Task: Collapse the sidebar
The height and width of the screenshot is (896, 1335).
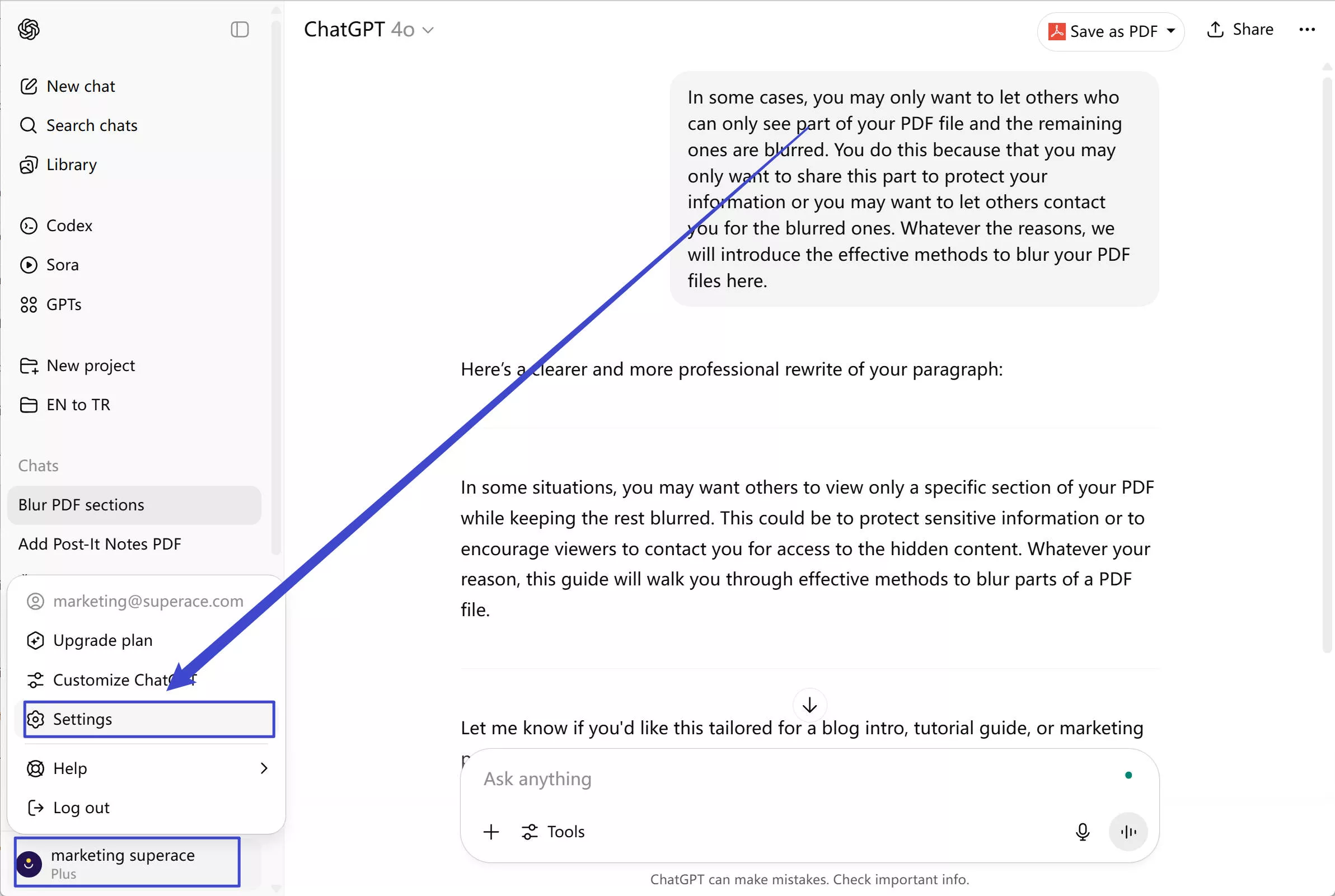Action: pos(240,30)
